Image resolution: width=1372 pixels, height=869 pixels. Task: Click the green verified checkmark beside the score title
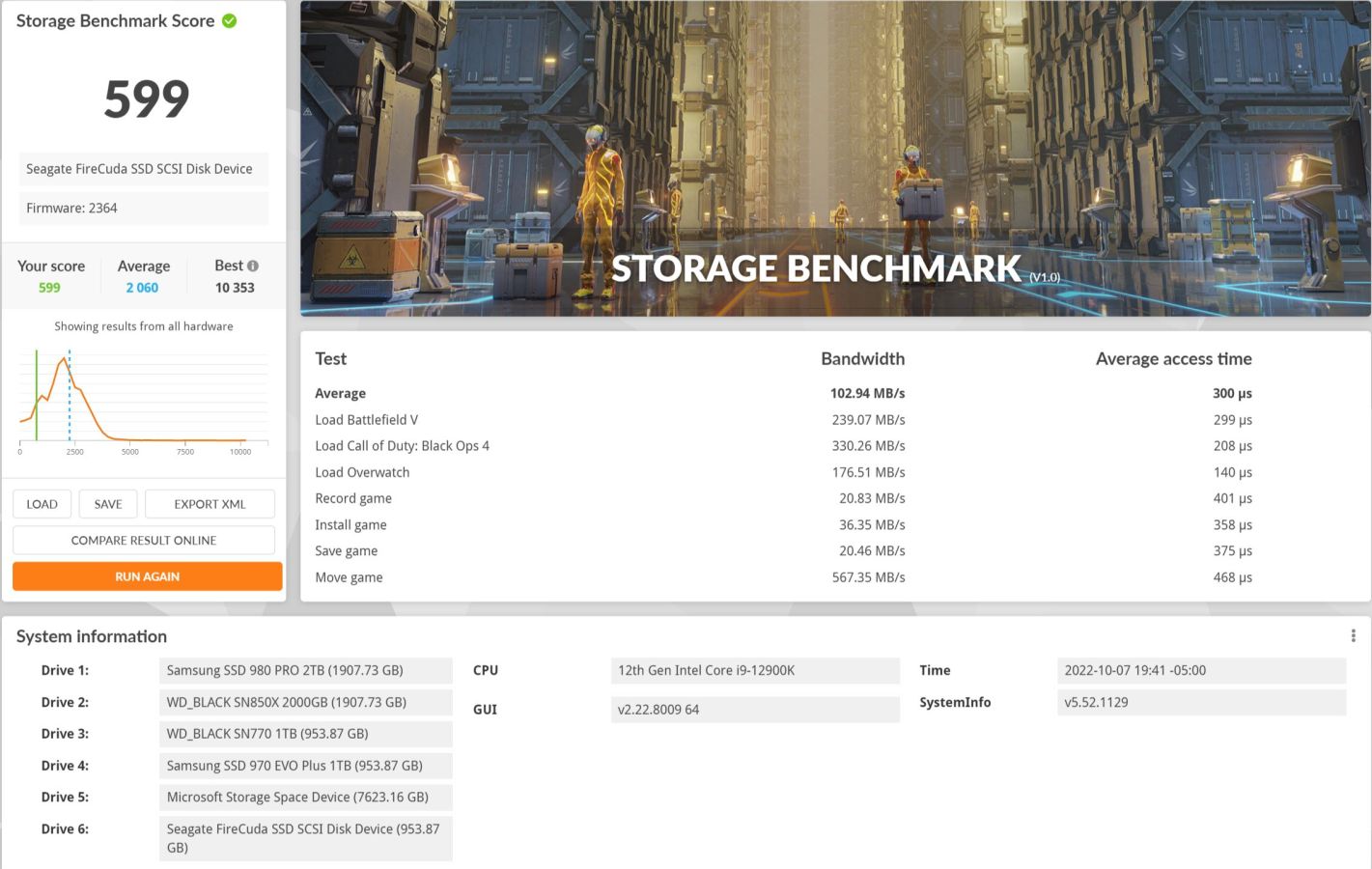pyautogui.click(x=230, y=21)
